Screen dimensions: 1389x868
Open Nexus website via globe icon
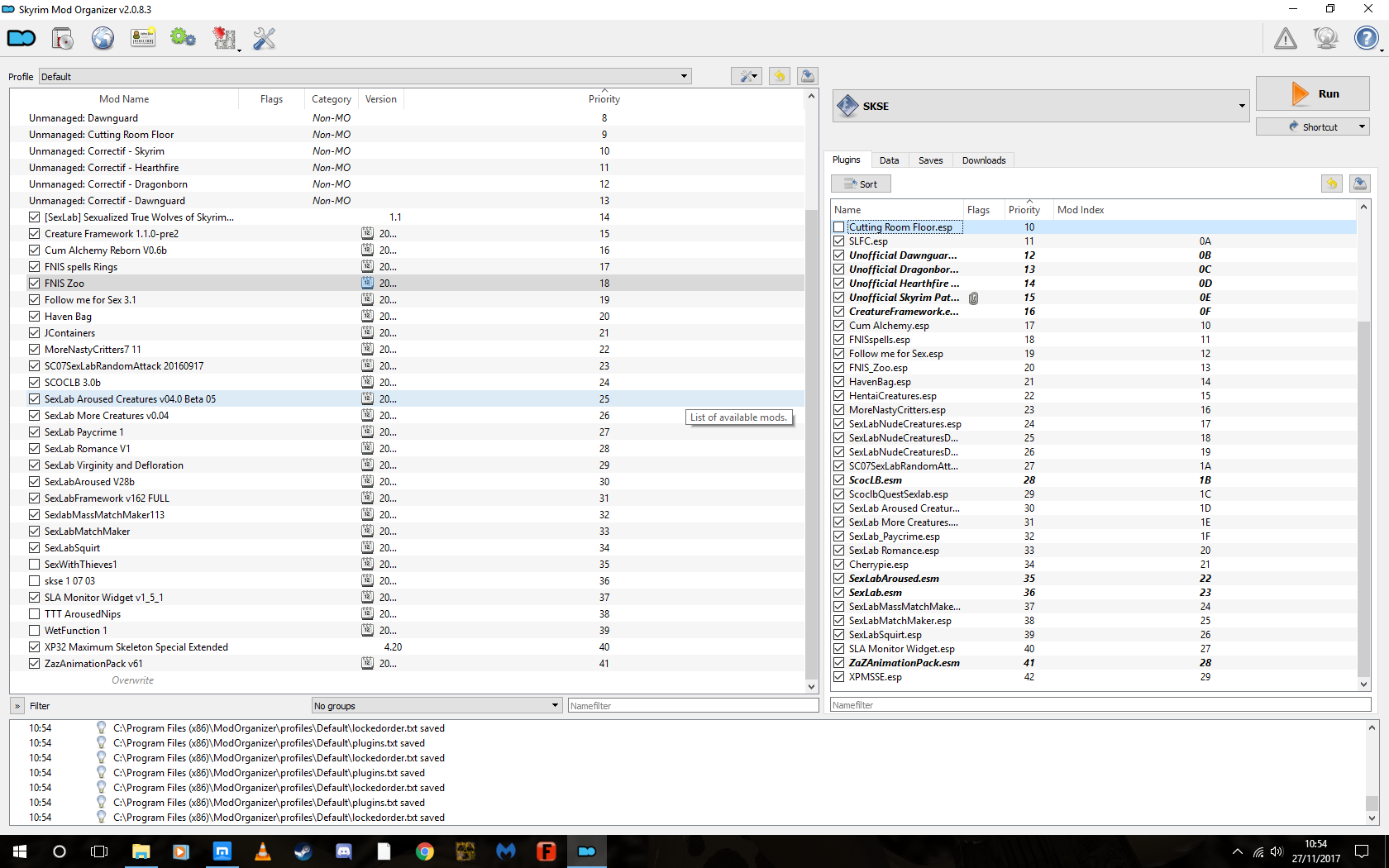[103, 38]
